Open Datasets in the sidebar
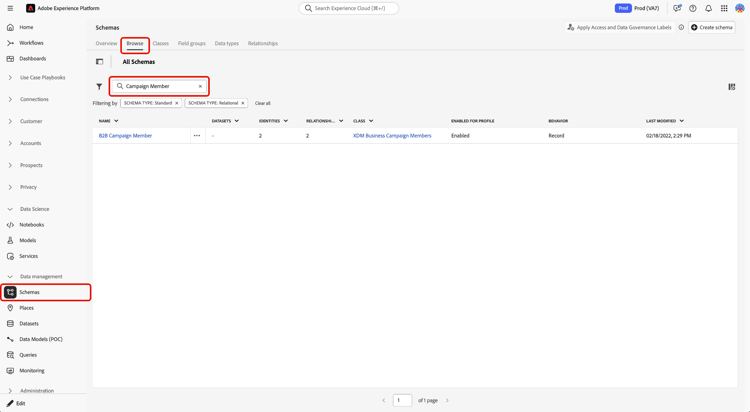The height and width of the screenshot is (412, 750). click(29, 324)
